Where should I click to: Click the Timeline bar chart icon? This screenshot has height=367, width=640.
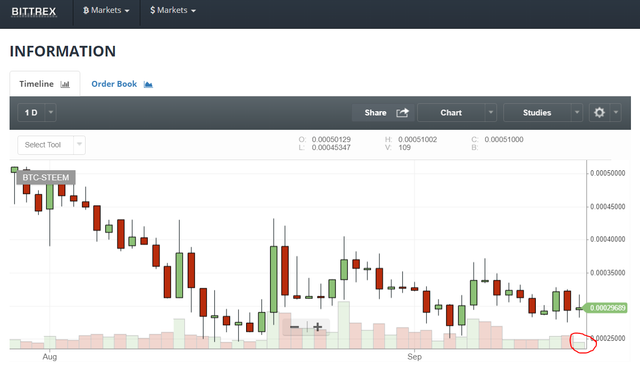(x=65, y=85)
